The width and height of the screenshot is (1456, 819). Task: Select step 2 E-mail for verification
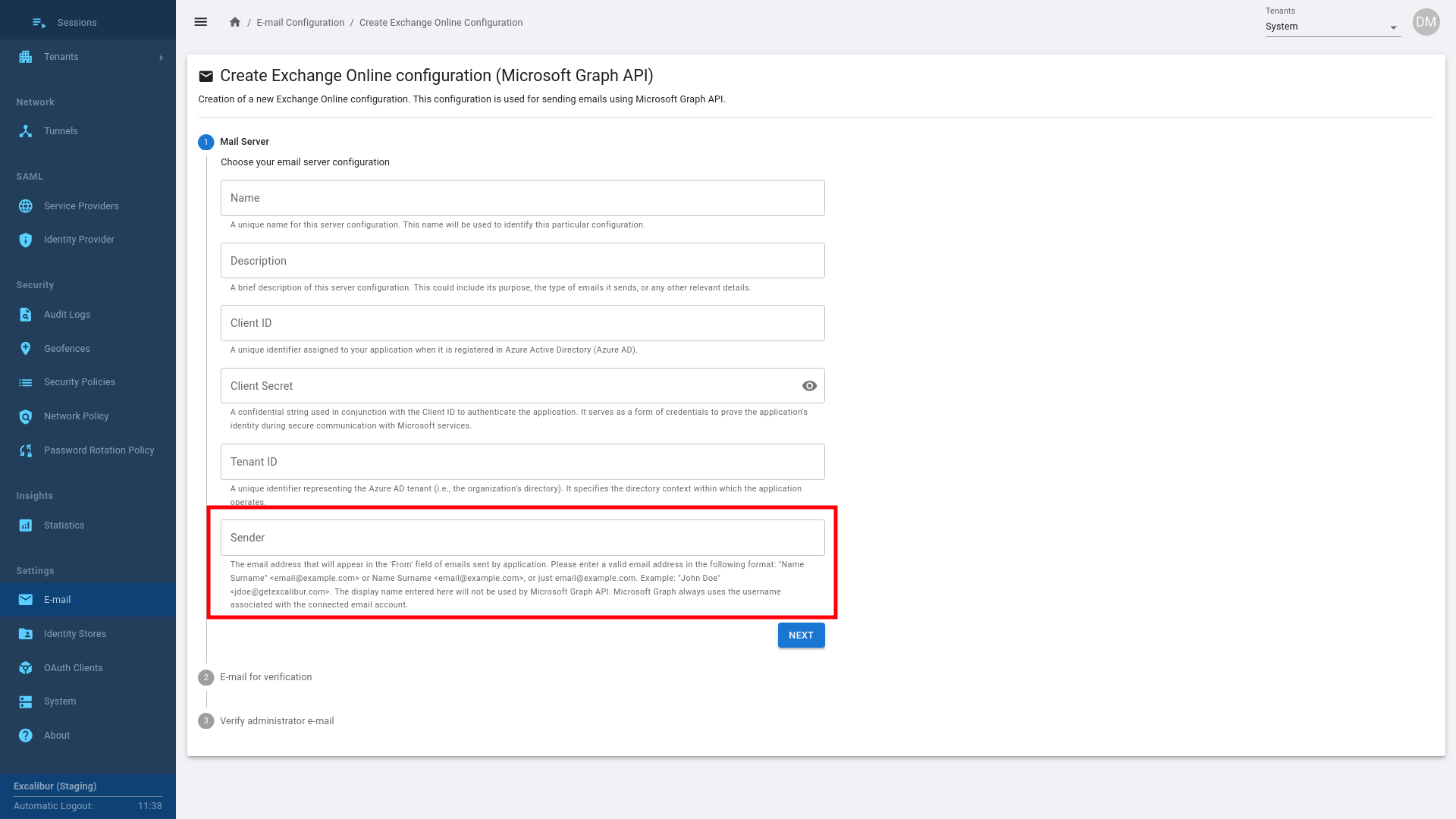[265, 677]
